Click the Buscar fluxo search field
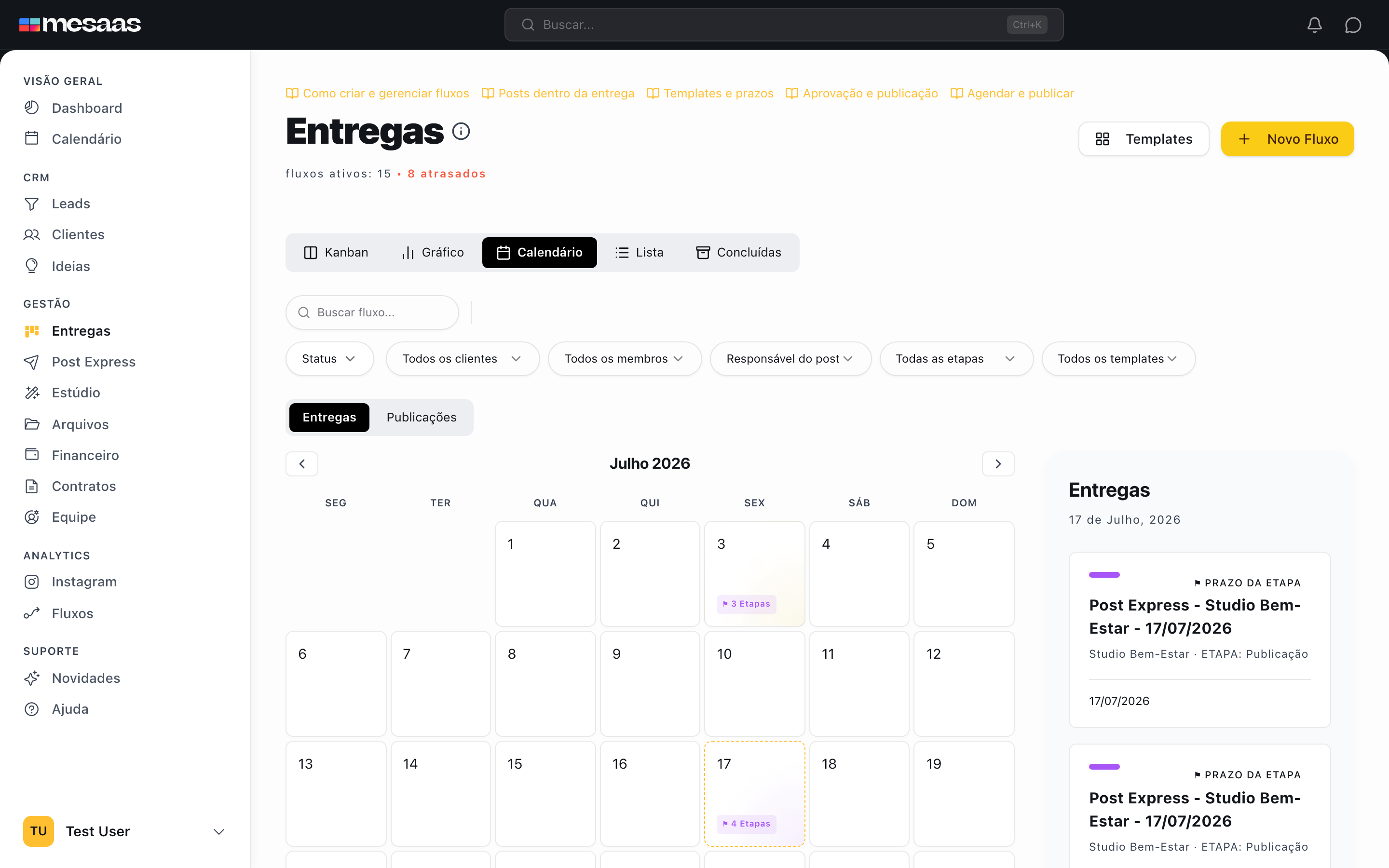This screenshot has width=1389, height=868. (x=372, y=312)
